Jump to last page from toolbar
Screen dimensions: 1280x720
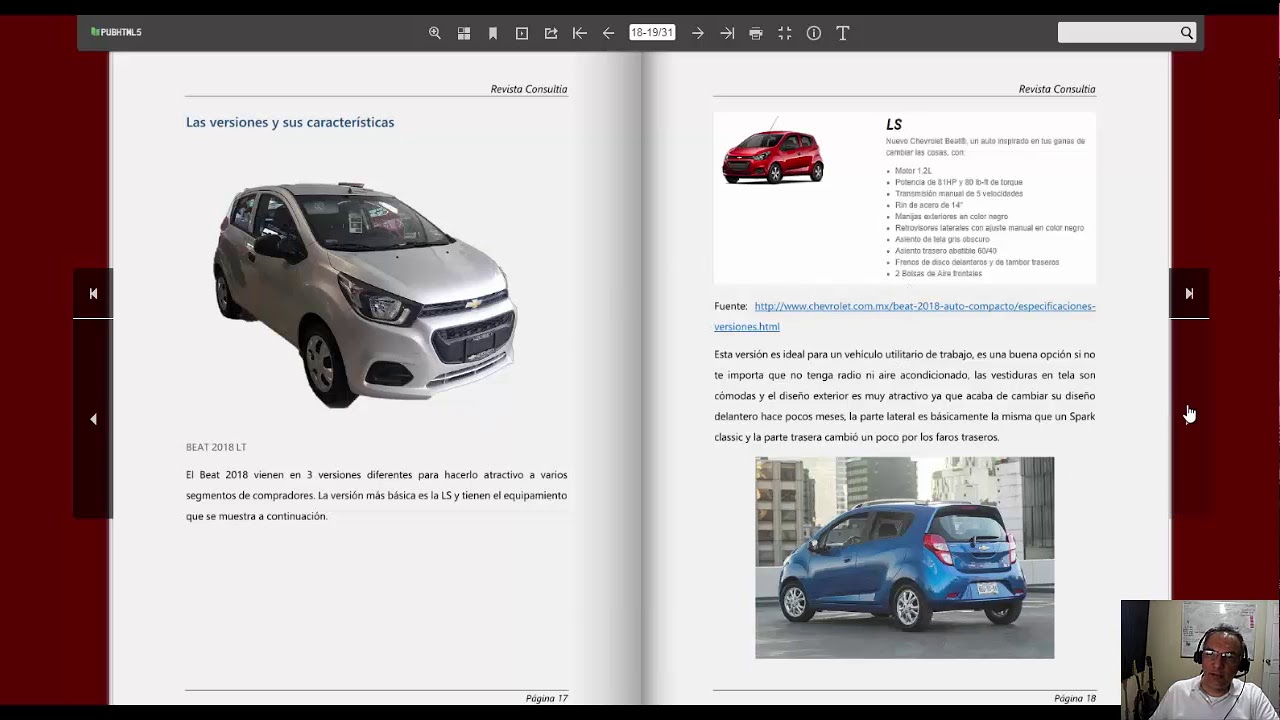pos(727,33)
